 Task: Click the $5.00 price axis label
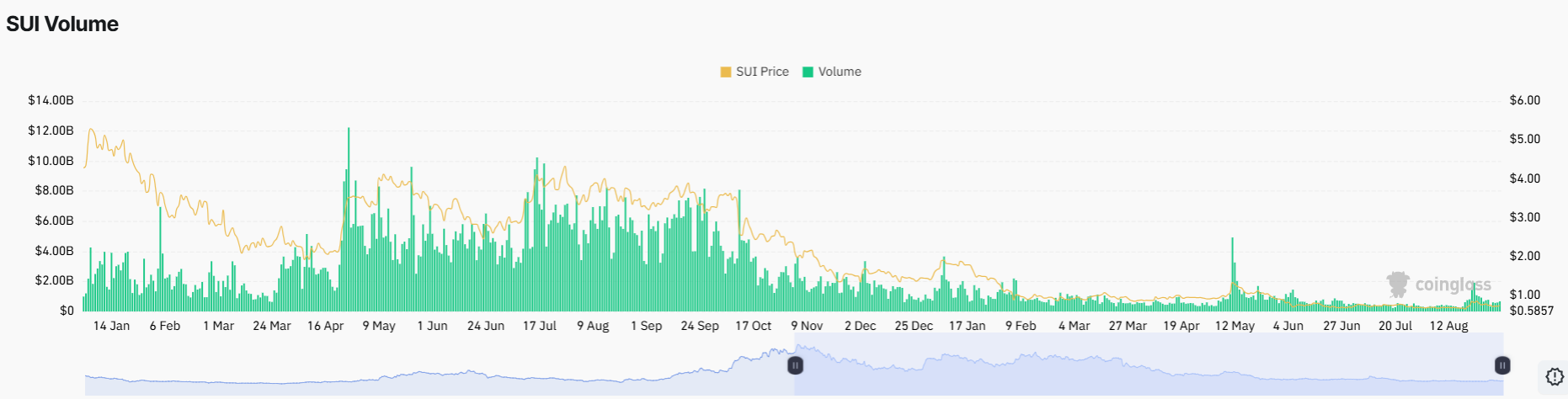click(x=1525, y=139)
